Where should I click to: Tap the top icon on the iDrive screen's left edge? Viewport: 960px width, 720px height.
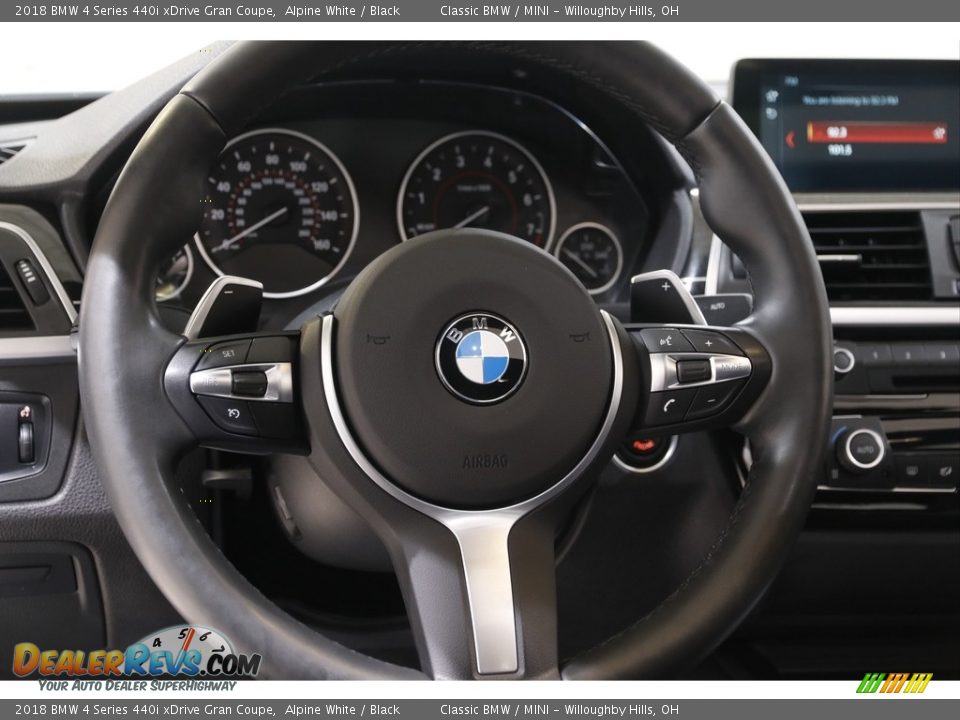[772, 96]
